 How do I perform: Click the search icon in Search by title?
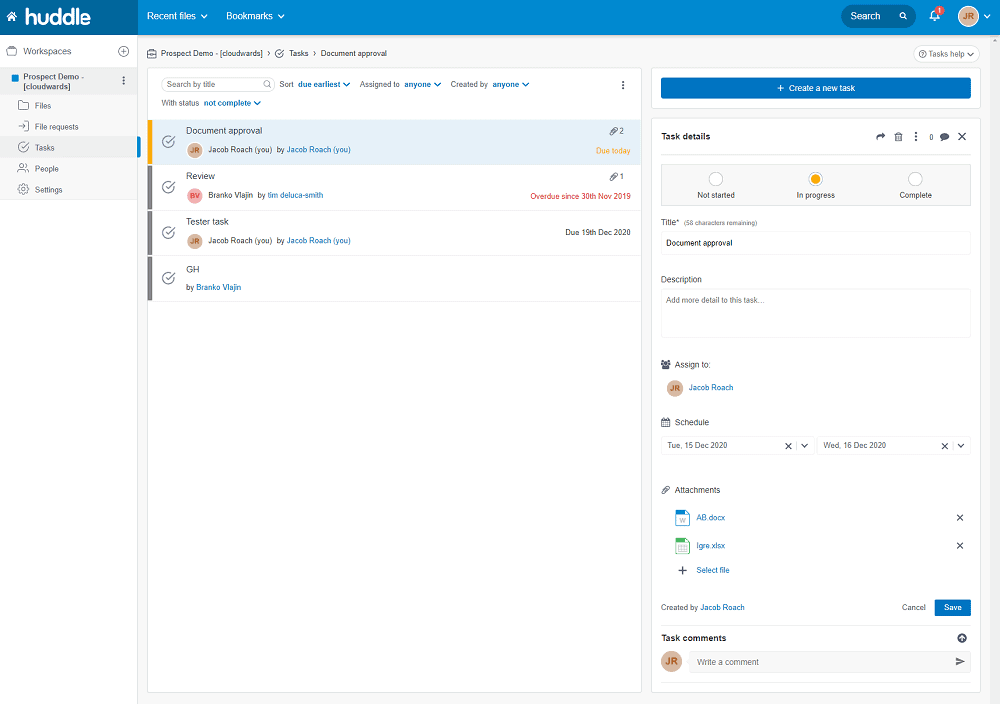tap(267, 84)
